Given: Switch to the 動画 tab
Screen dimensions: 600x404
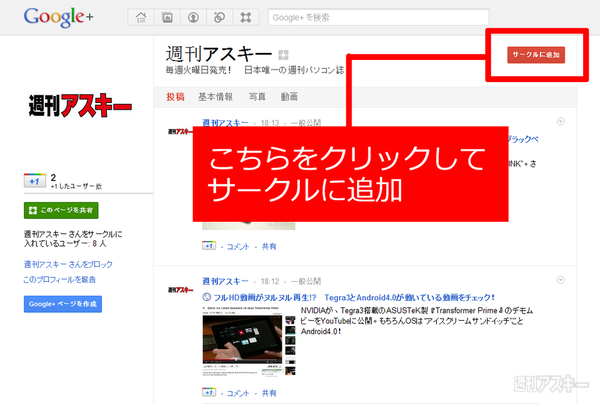Looking at the screenshot, I should click(289, 97).
